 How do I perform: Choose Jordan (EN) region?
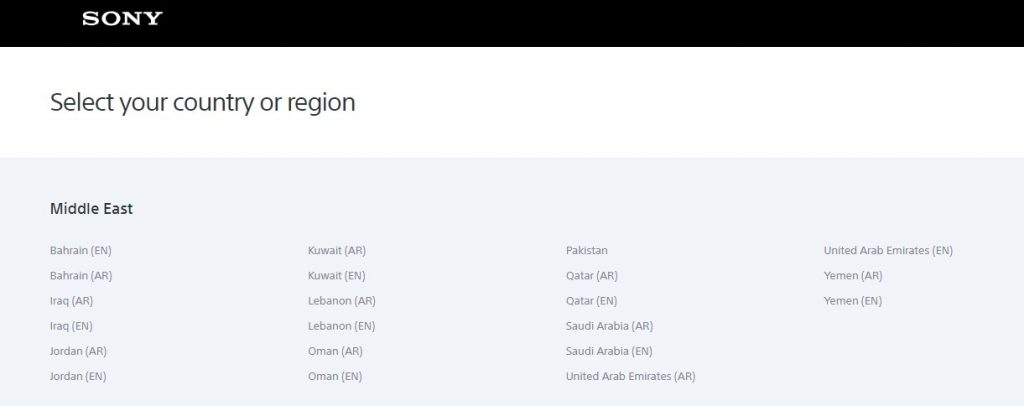coord(78,376)
